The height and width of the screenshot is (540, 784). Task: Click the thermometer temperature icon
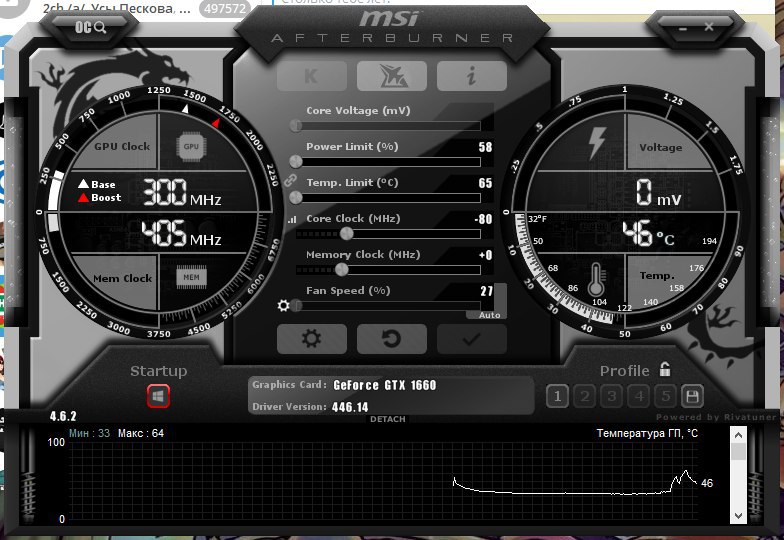click(x=596, y=280)
